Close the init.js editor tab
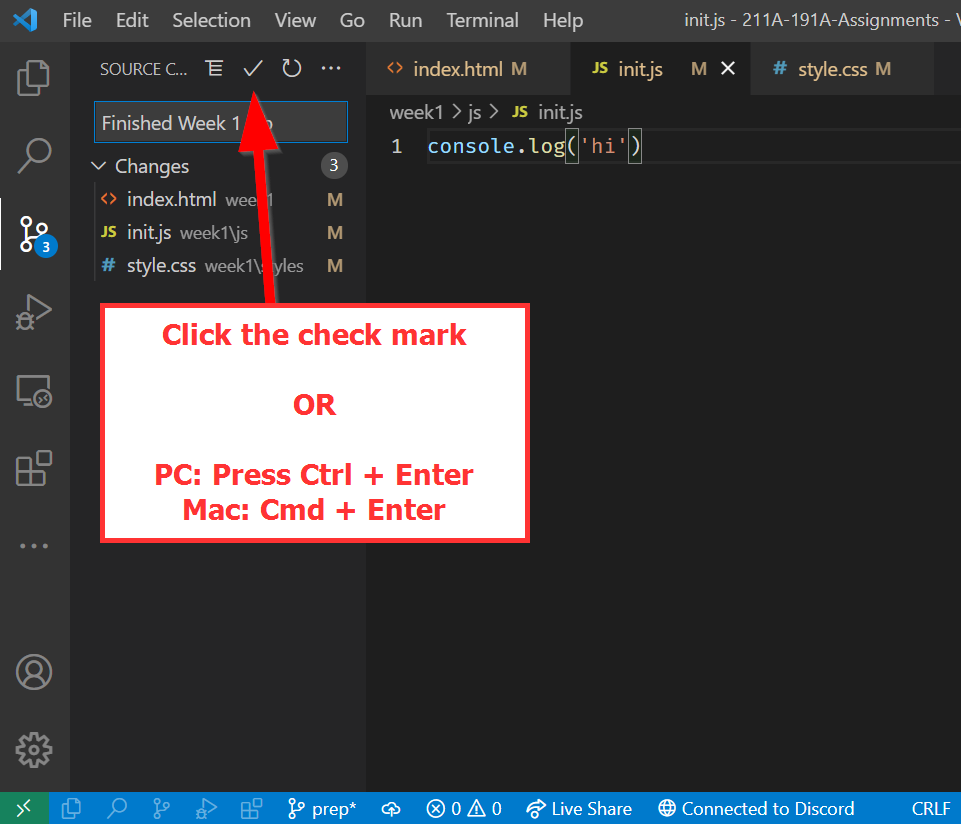This screenshot has width=961, height=824. (728, 69)
